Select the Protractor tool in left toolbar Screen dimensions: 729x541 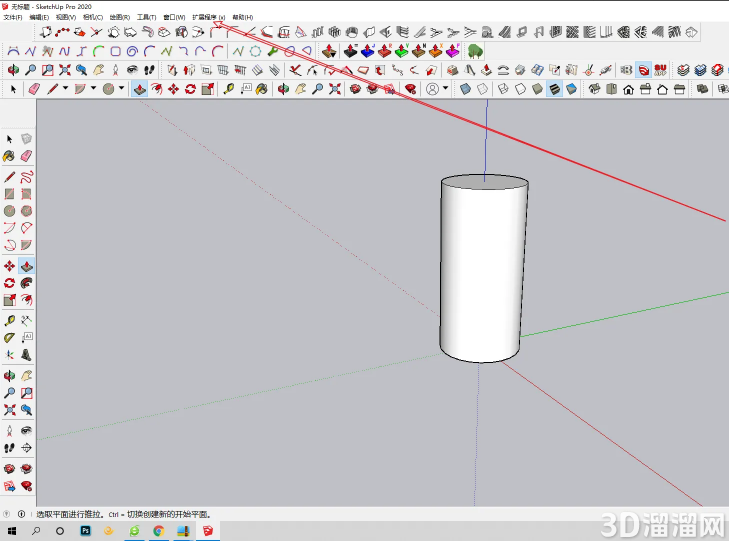point(9,338)
